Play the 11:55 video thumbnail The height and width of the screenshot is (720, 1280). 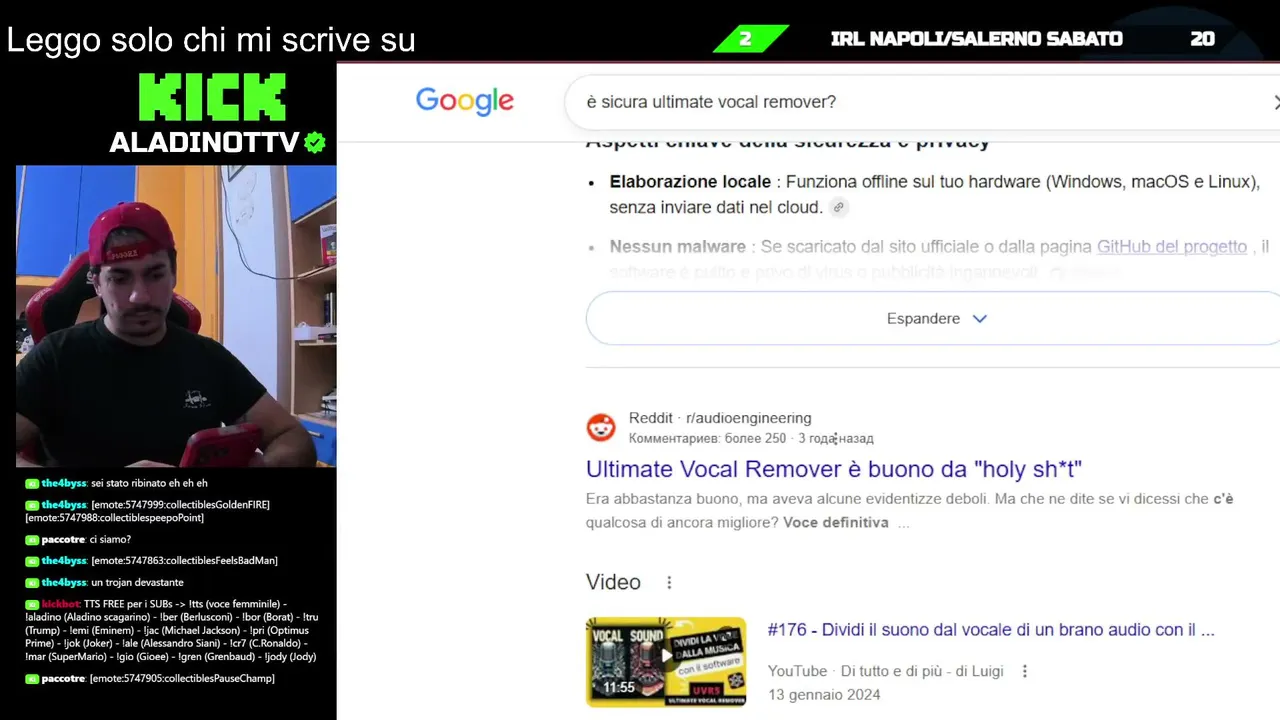[666, 661]
